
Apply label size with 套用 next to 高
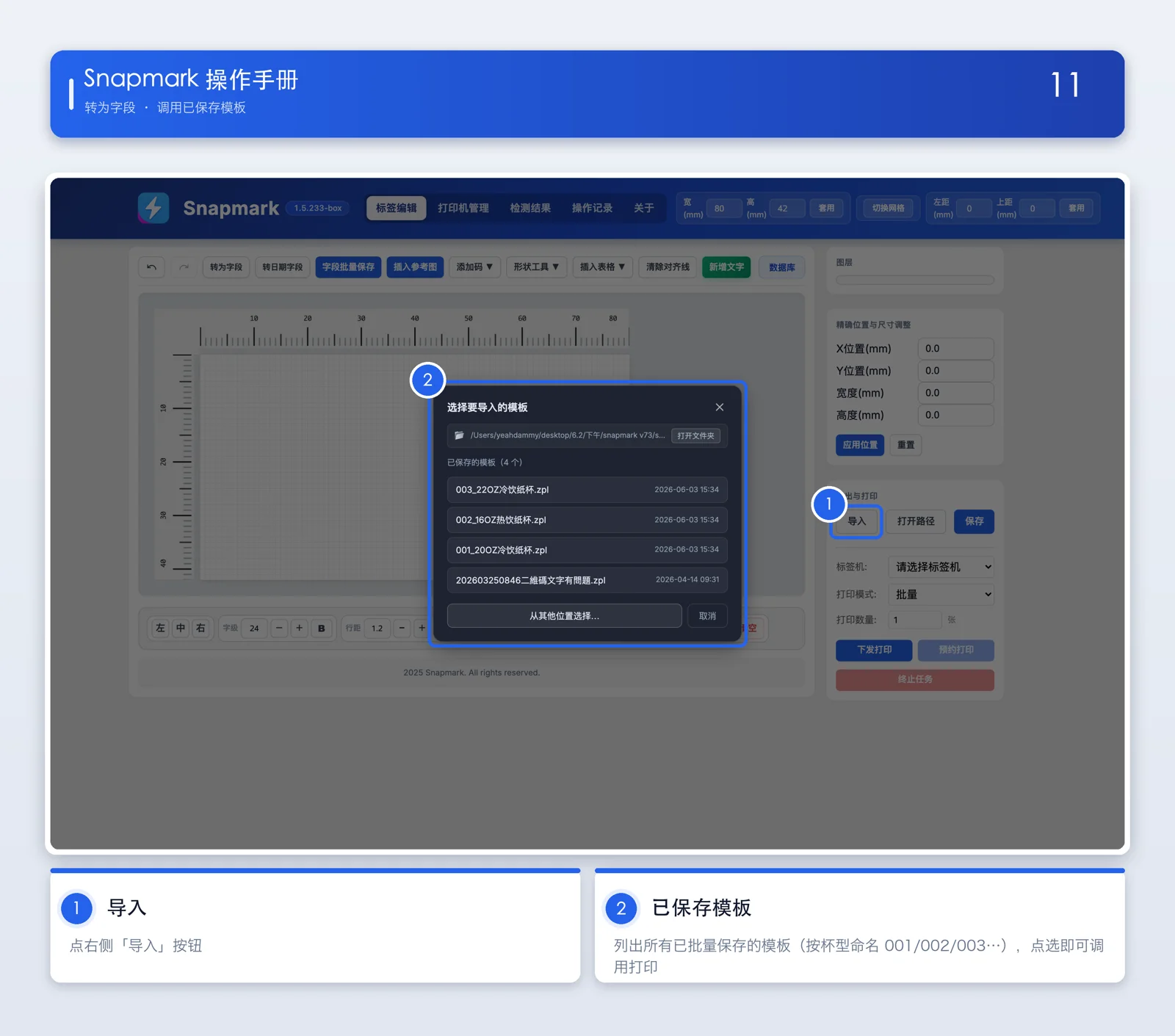click(827, 209)
